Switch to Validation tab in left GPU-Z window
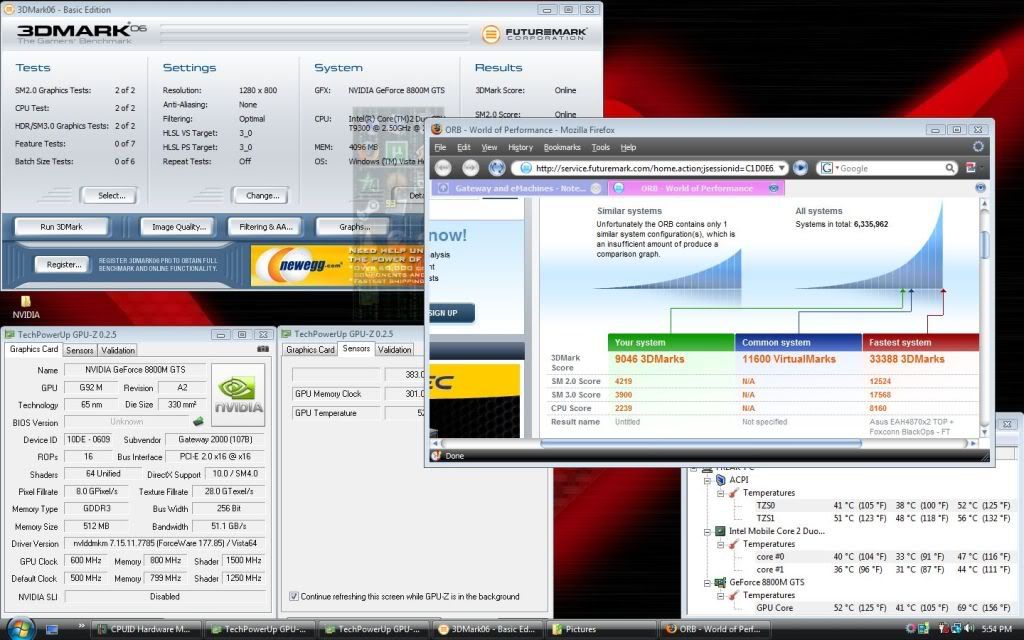The height and width of the screenshot is (640, 1024). click(x=118, y=350)
